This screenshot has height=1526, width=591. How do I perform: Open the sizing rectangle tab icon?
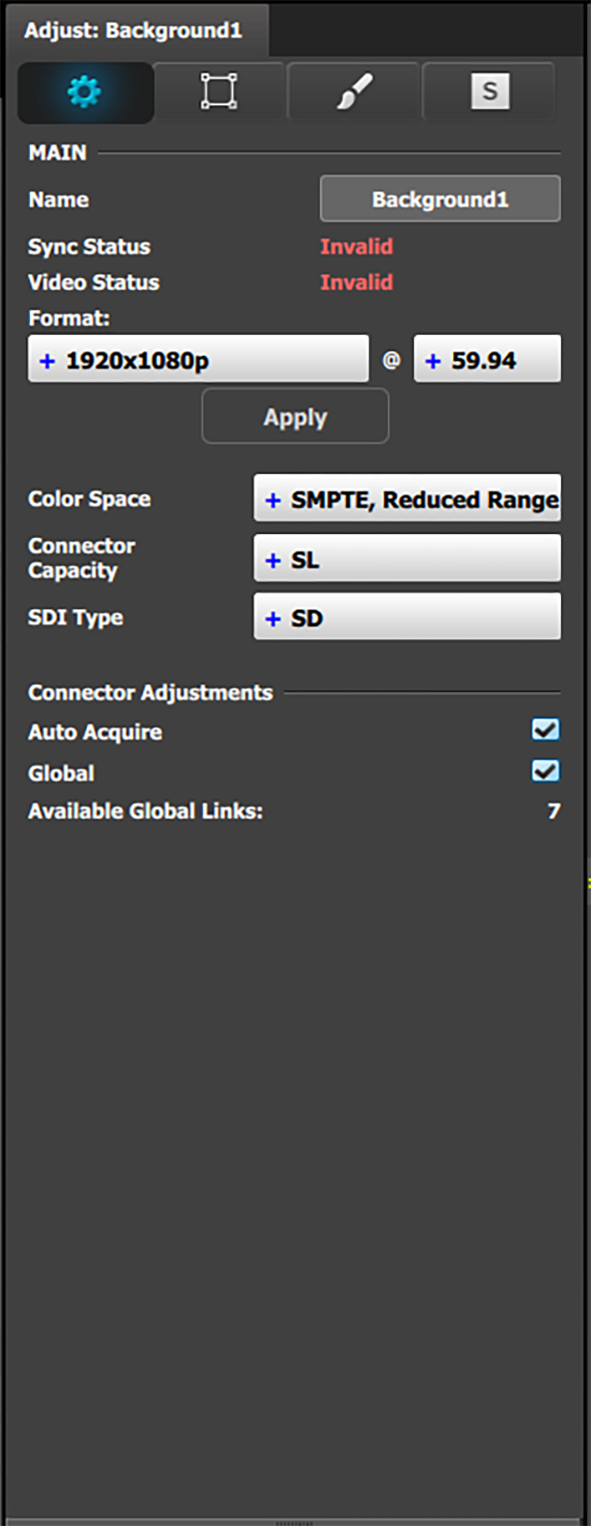point(218,92)
